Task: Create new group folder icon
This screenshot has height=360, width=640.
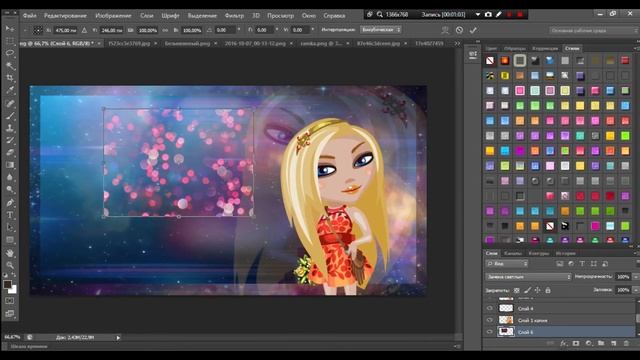Action: [x=601, y=344]
